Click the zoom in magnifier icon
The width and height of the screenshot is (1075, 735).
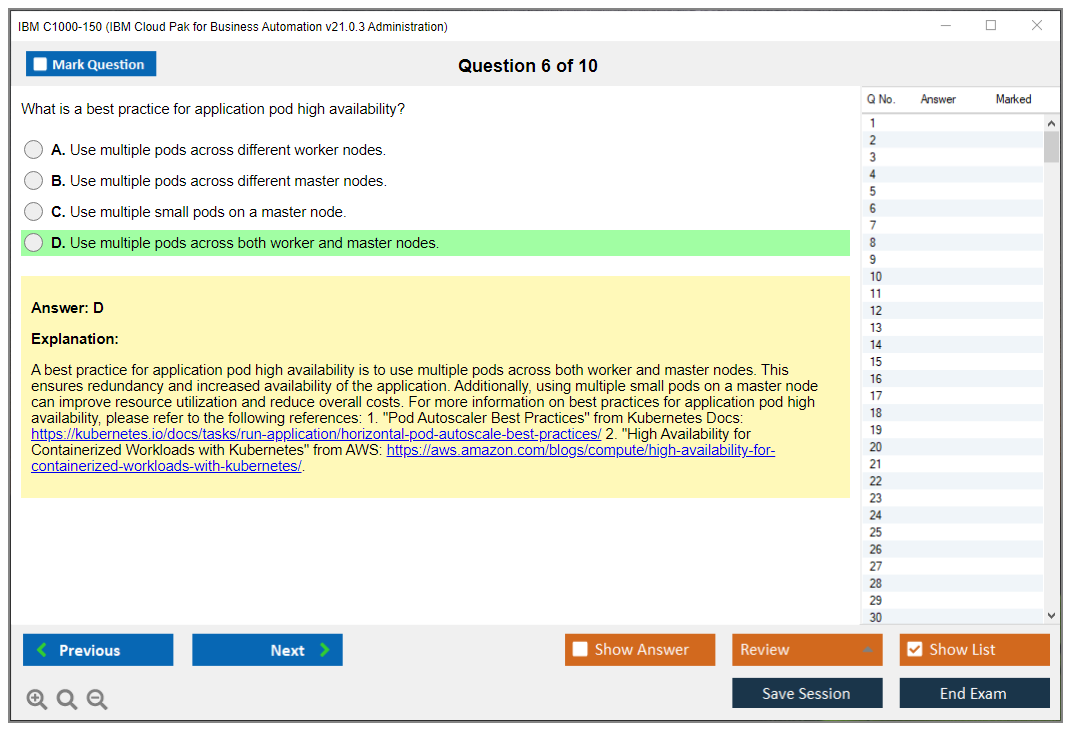(37, 700)
